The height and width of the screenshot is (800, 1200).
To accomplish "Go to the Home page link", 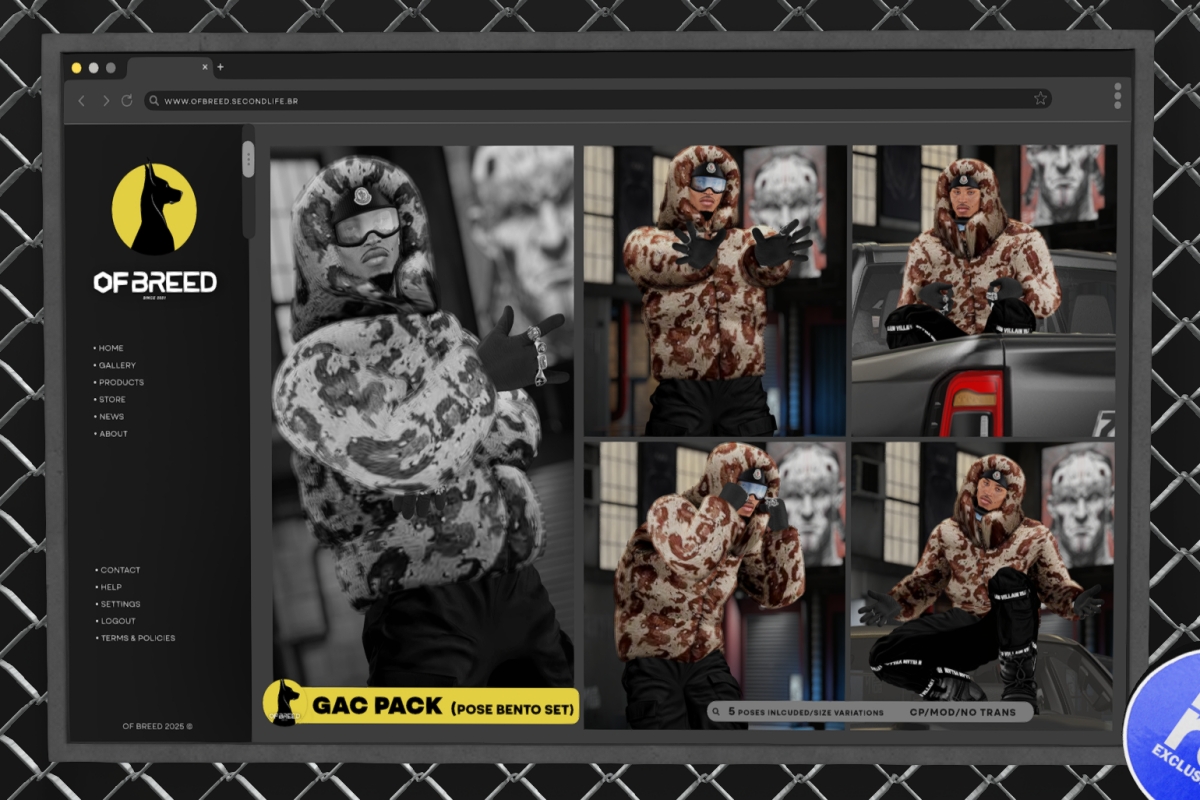I will click(111, 348).
